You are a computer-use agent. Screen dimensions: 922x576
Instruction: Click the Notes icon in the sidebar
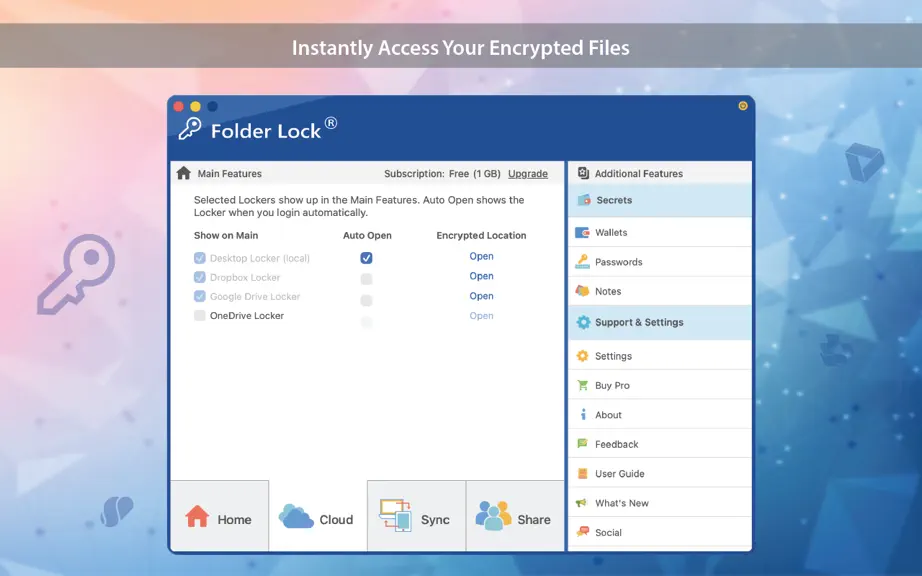pyautogui.click(x=582, y=291)
